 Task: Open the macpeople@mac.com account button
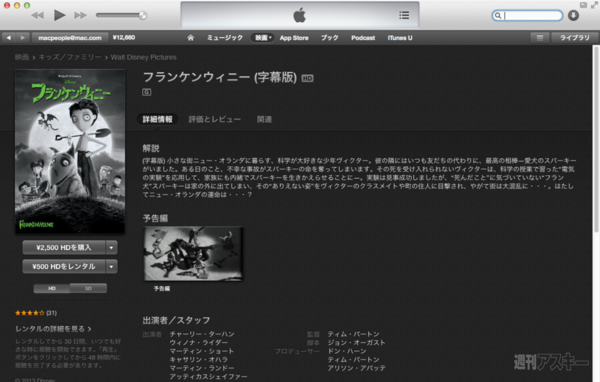point(70,38)
